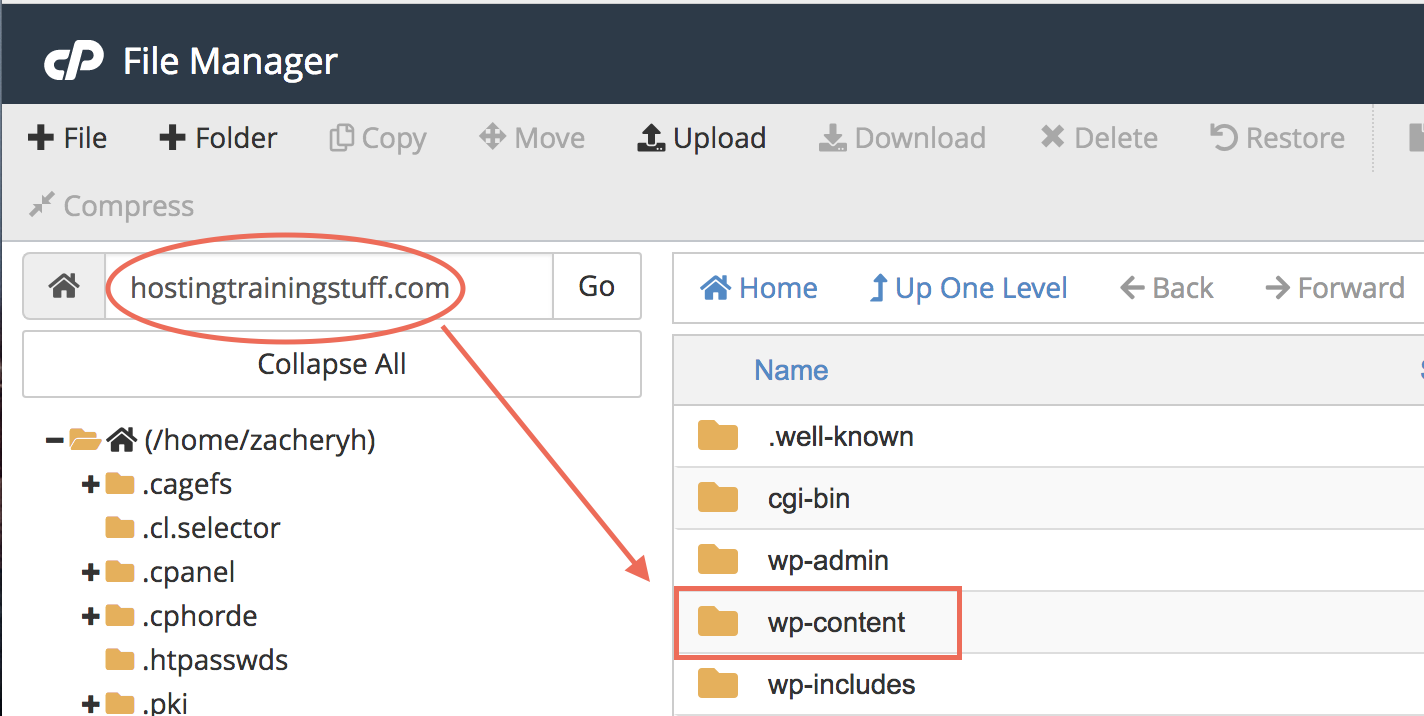Click the Upload toolbar button
The image size is (1424, 716).
(701, 138)
